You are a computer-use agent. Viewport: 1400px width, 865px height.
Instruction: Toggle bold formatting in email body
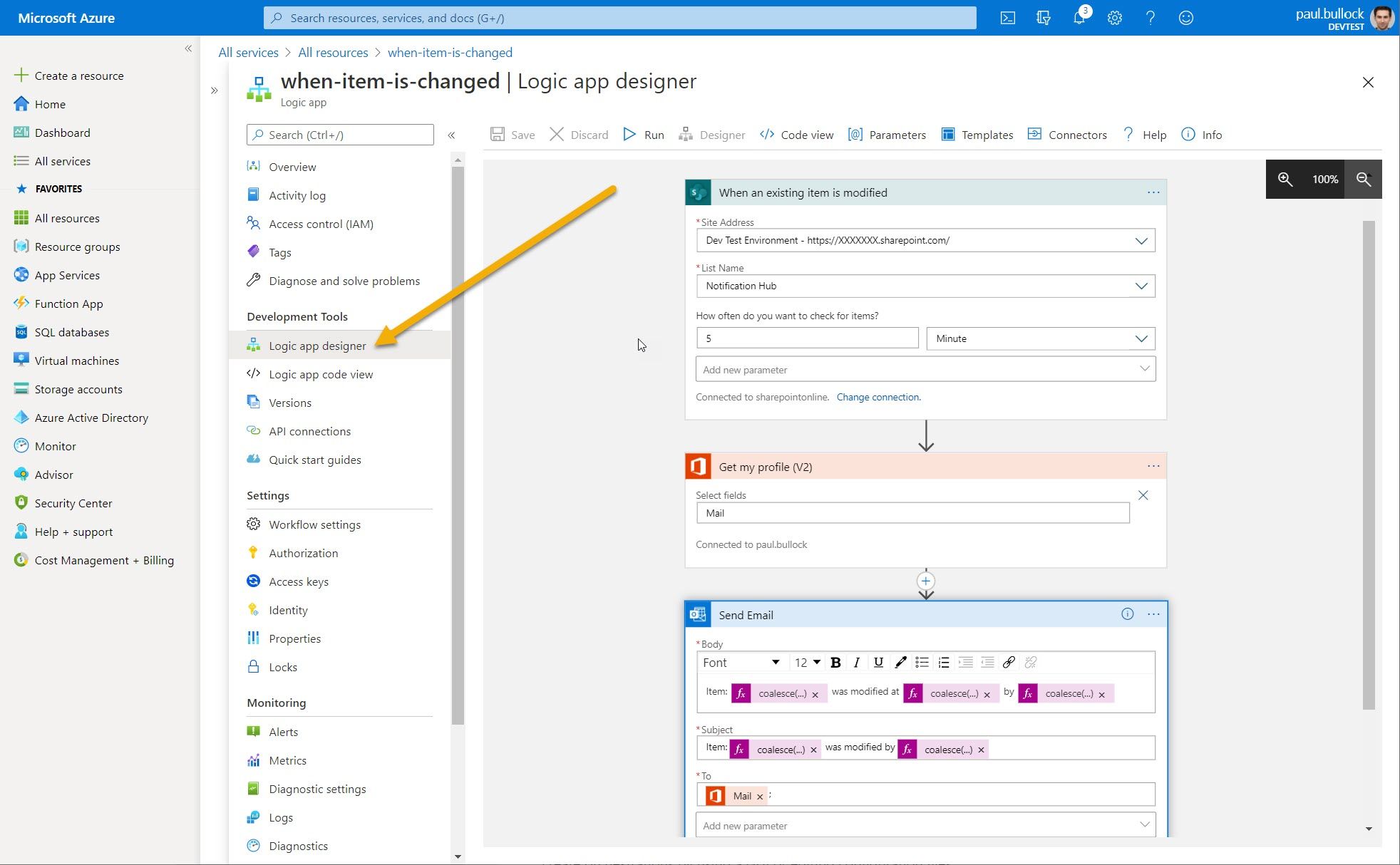835,663
